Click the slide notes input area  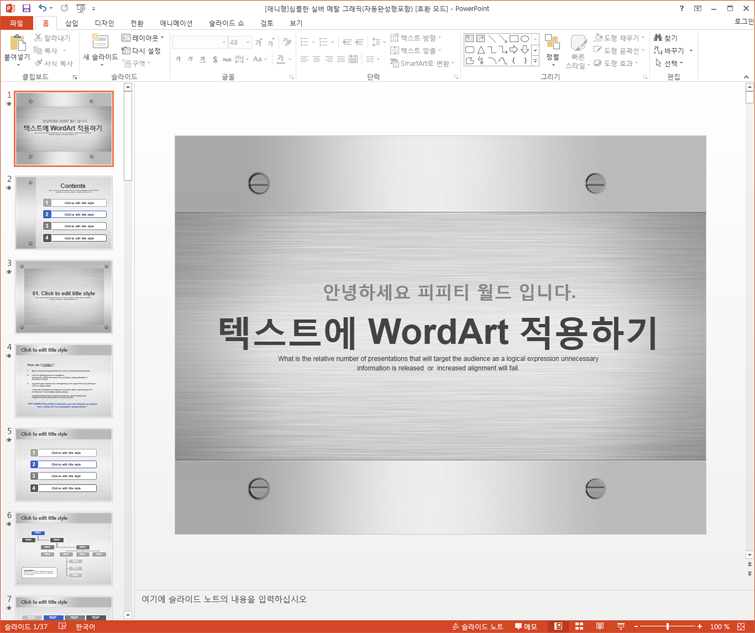tap(439, 599)
